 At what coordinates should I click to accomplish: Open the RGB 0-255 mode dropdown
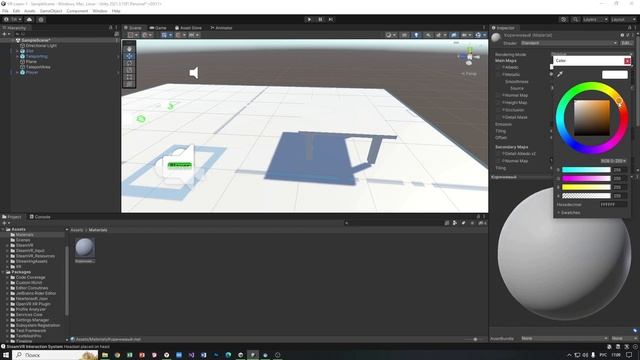click(x=613, y=161)
